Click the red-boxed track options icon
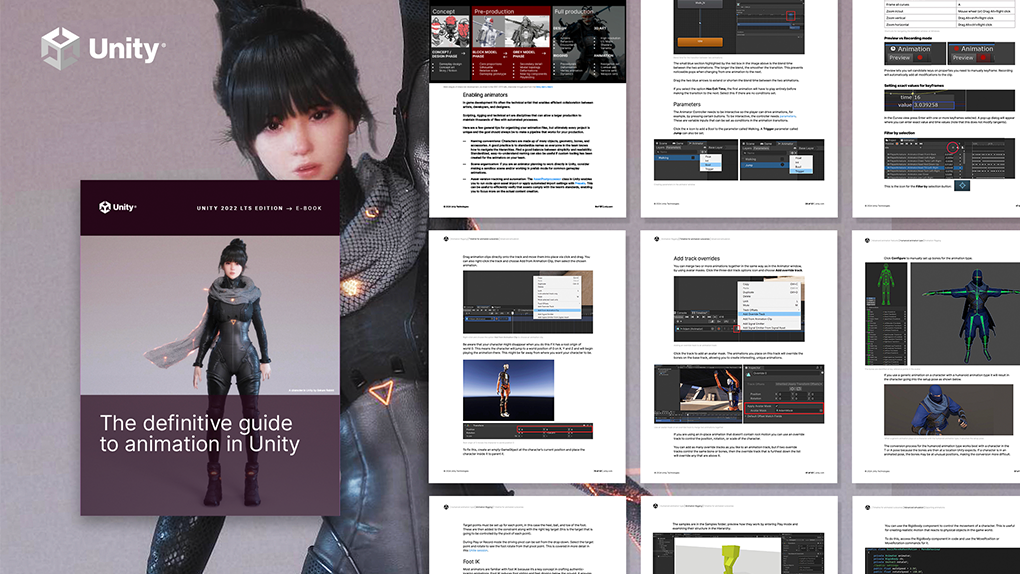Screen dimensions: 1020x574 pos(736,329)
